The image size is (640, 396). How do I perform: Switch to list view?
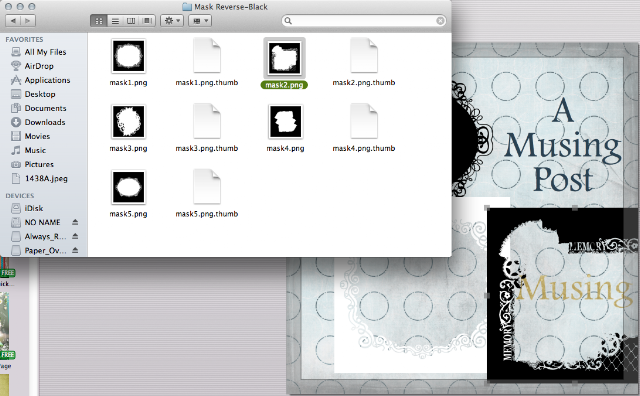pos(115,21)
